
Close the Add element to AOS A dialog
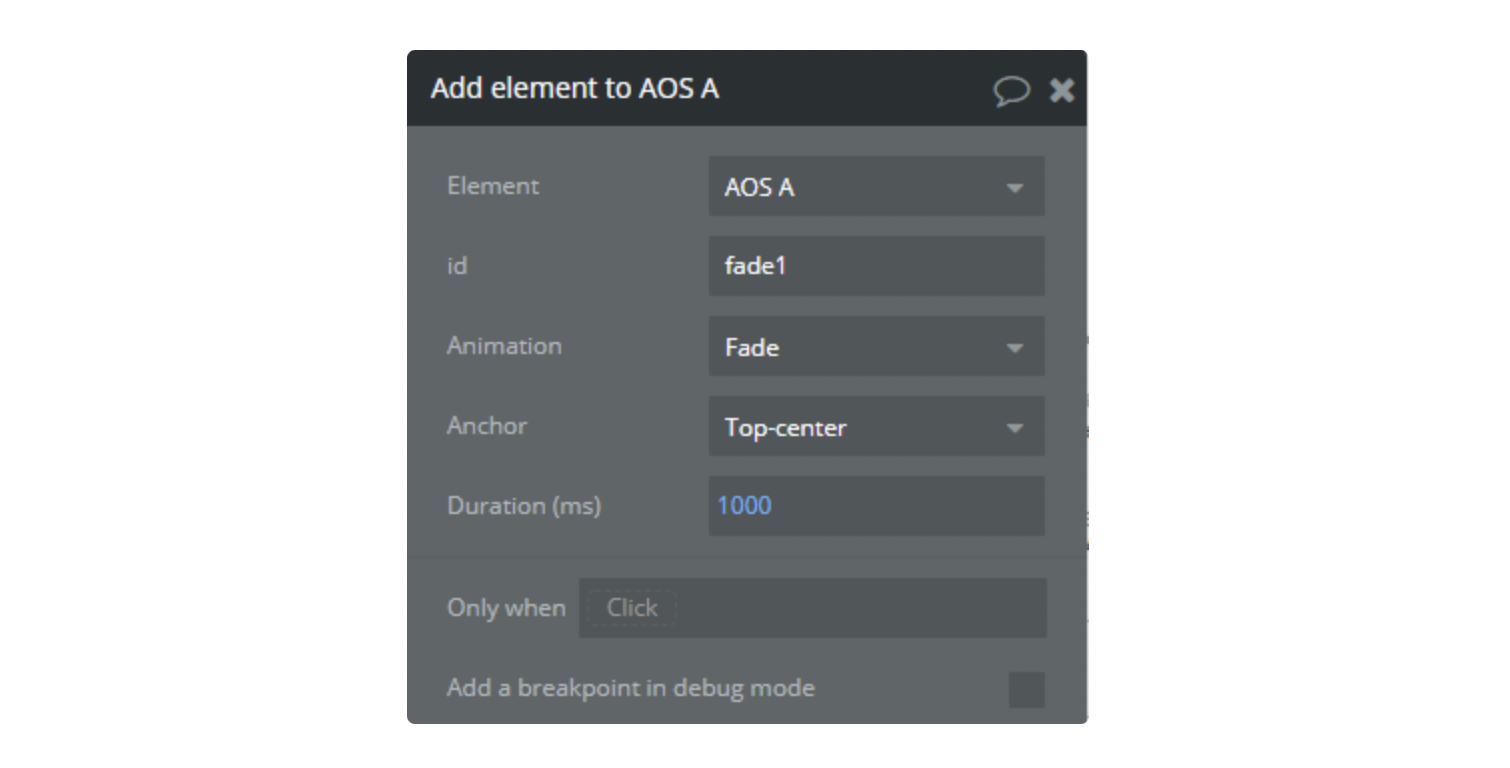point(1062,91)
